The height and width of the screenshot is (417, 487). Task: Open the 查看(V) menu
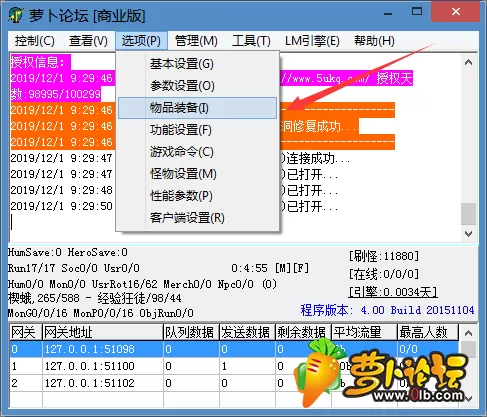click(88, 41)
